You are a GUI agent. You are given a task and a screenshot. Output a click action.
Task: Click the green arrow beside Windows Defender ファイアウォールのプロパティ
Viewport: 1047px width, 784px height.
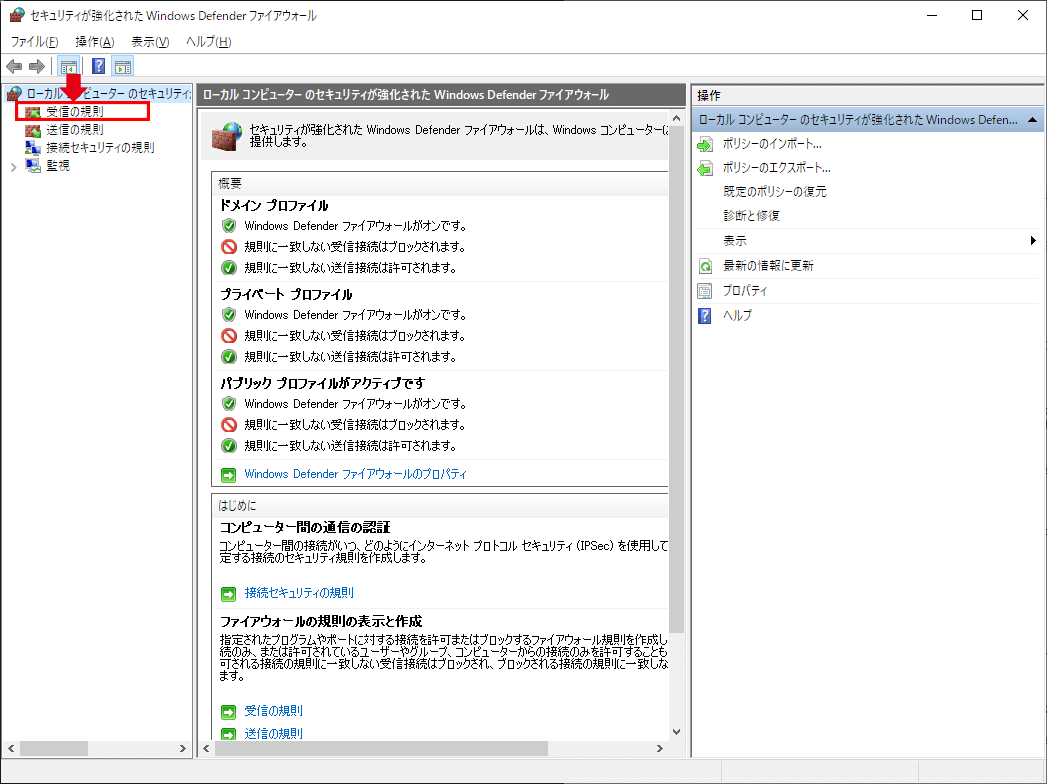[x=228, y=475]
